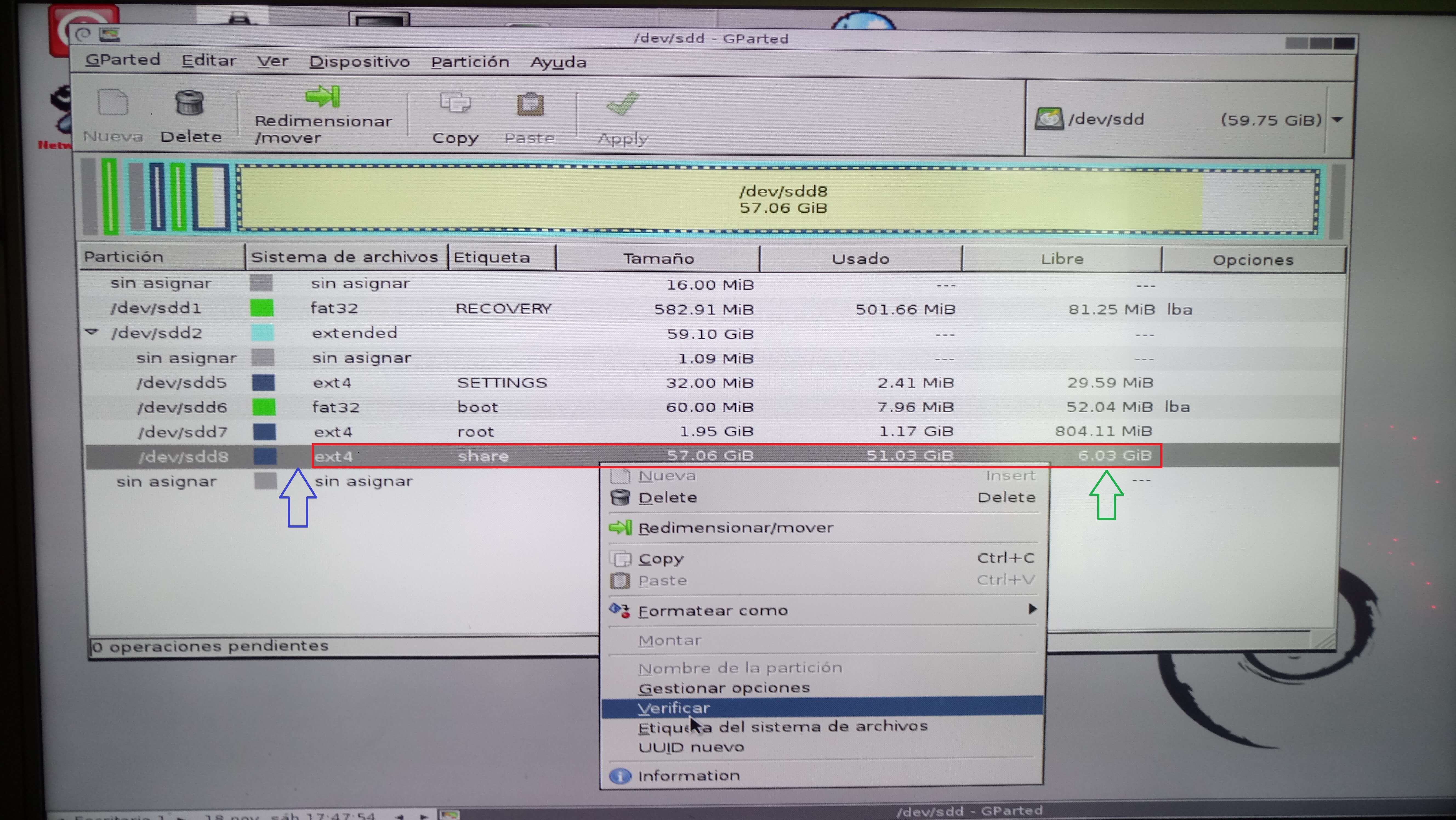This screenshot has height=820, width=1456.
Task: Click the Information icon in context menu
Action: click(620, 776)
